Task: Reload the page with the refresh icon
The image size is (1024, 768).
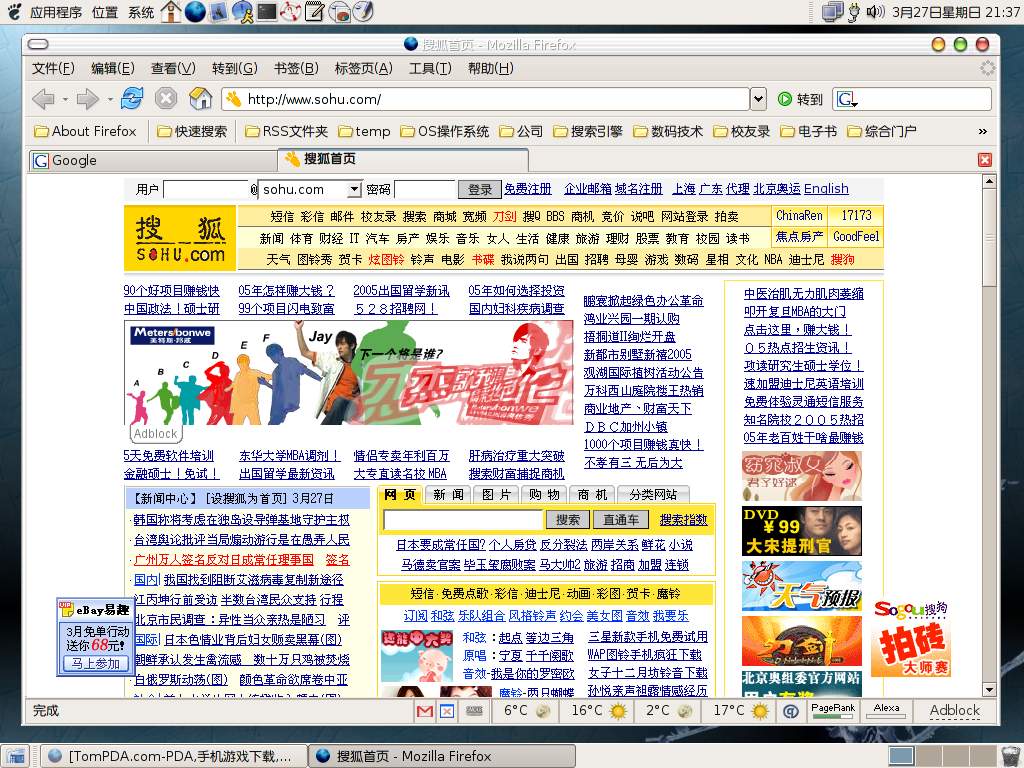Action: click(x=132, y=99)
